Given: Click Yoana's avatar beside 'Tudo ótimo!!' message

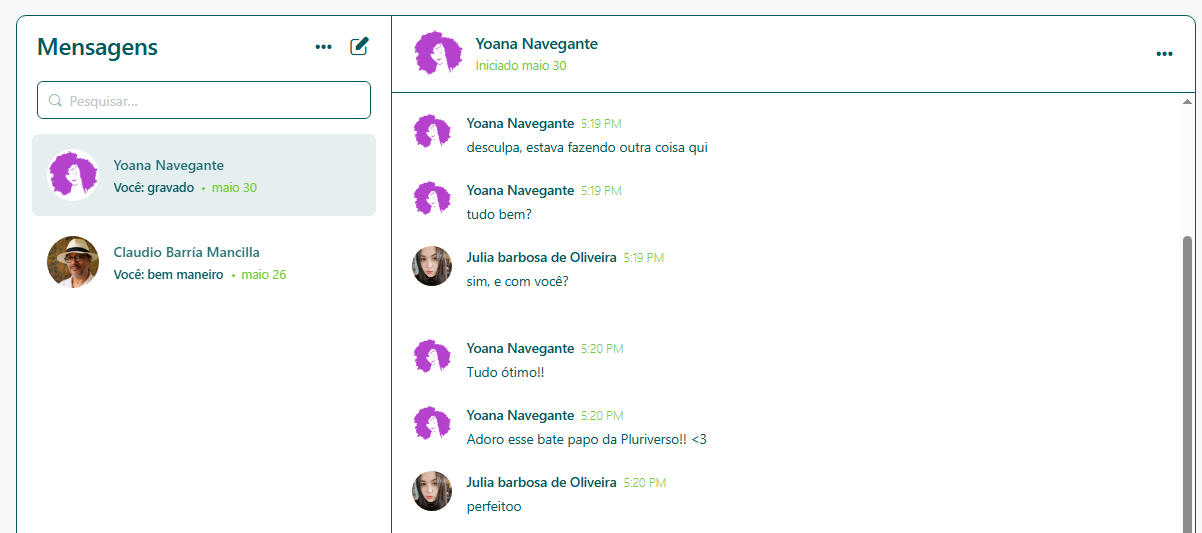Looking at the screenshot, I should click(432, 358).
